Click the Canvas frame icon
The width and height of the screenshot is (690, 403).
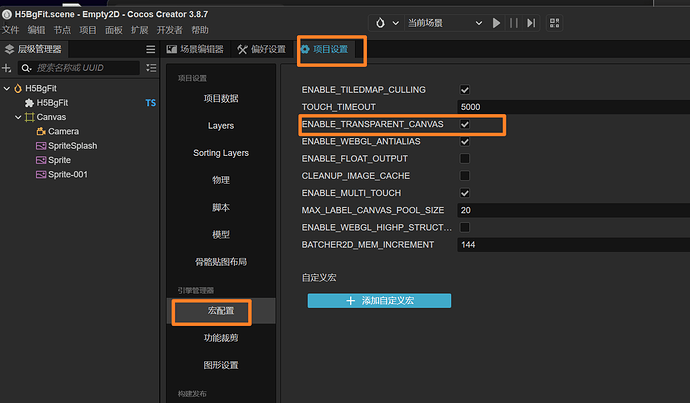[29, 117]
